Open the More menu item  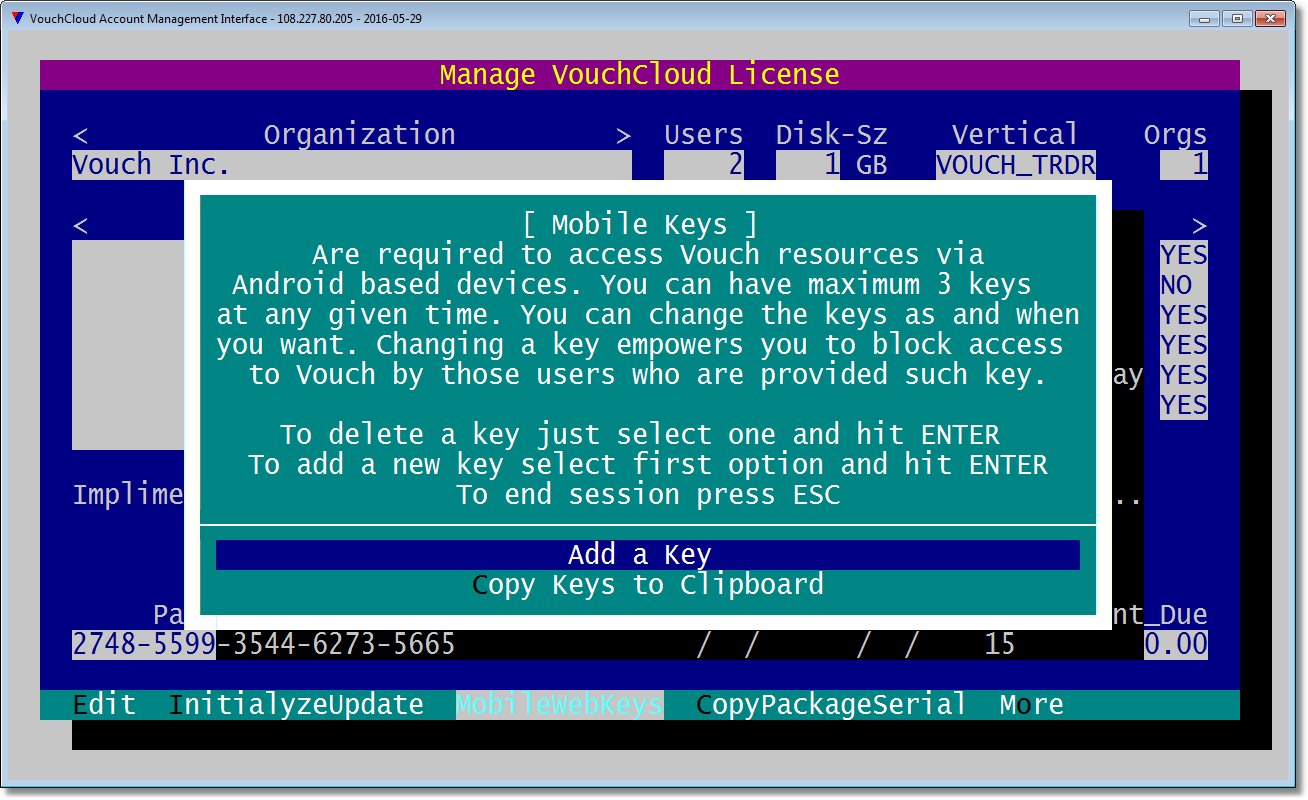click(1031, 705)
